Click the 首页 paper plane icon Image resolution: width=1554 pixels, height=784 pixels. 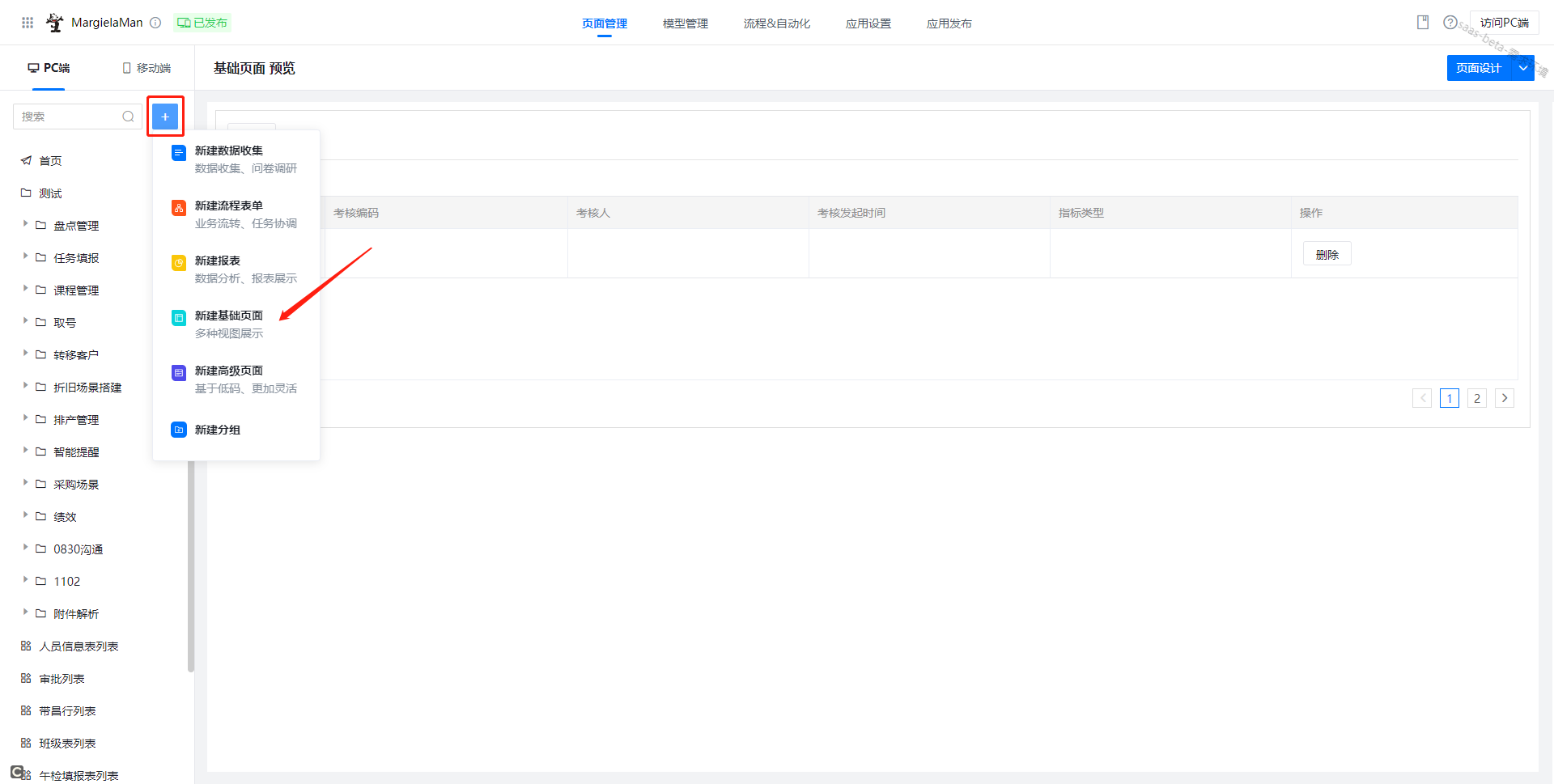[x=26, y=160]
